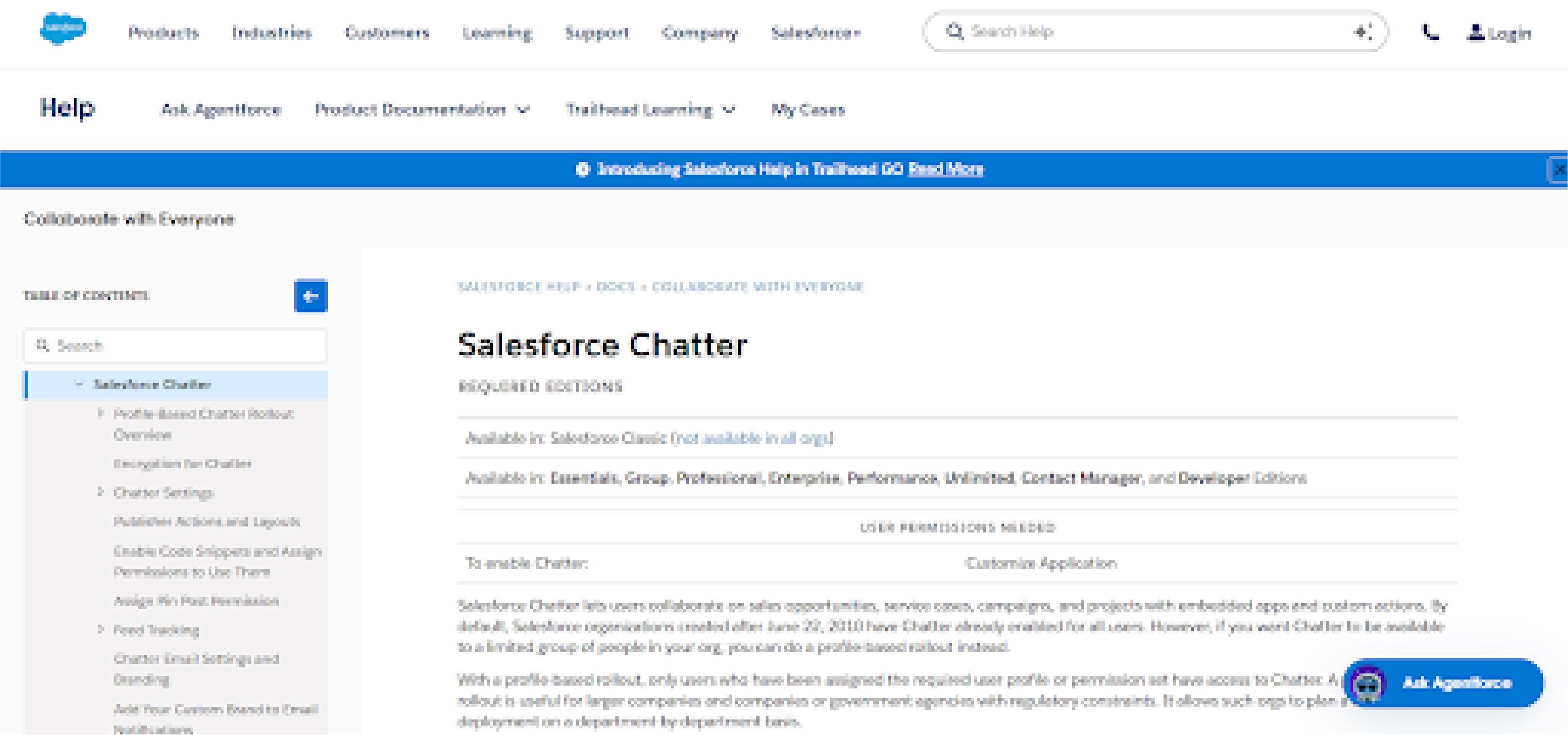Click the Agentforce avatar icon
1568x735 pixels.
[1367, 683]
